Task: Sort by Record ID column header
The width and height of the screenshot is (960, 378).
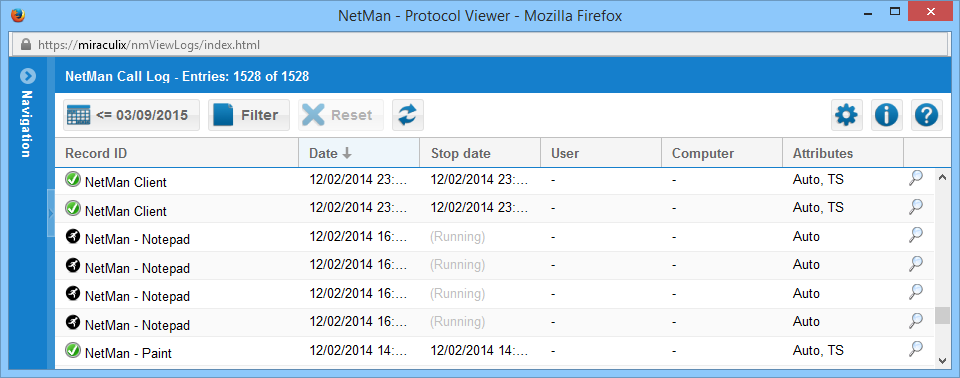Action: pyautogui.click(x=177, y=153)
